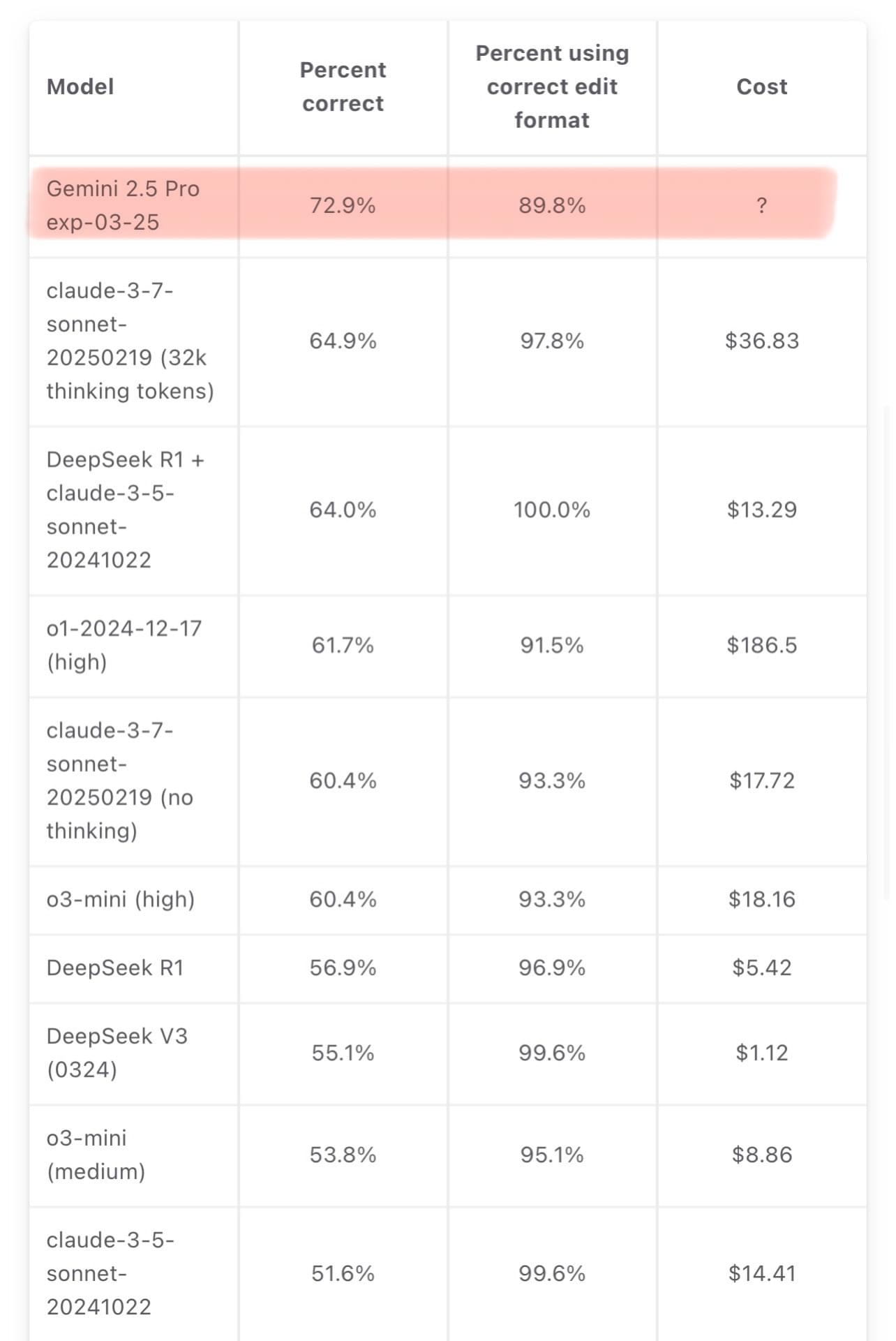Viewport: 896px width, 1341px height.
Task: Select the DeepSeek V3 (0324) model name
Action: click(x=117, y=1053)
